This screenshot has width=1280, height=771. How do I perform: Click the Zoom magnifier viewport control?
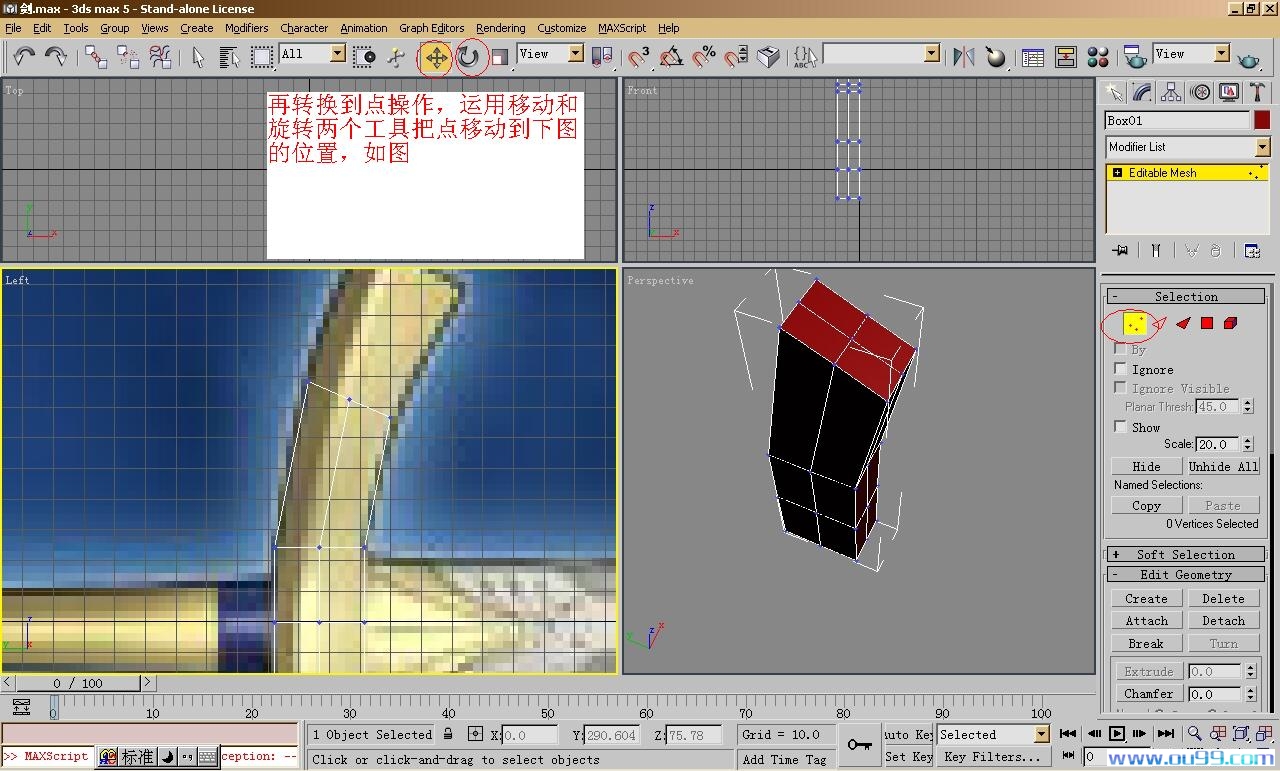[1194, 735]
